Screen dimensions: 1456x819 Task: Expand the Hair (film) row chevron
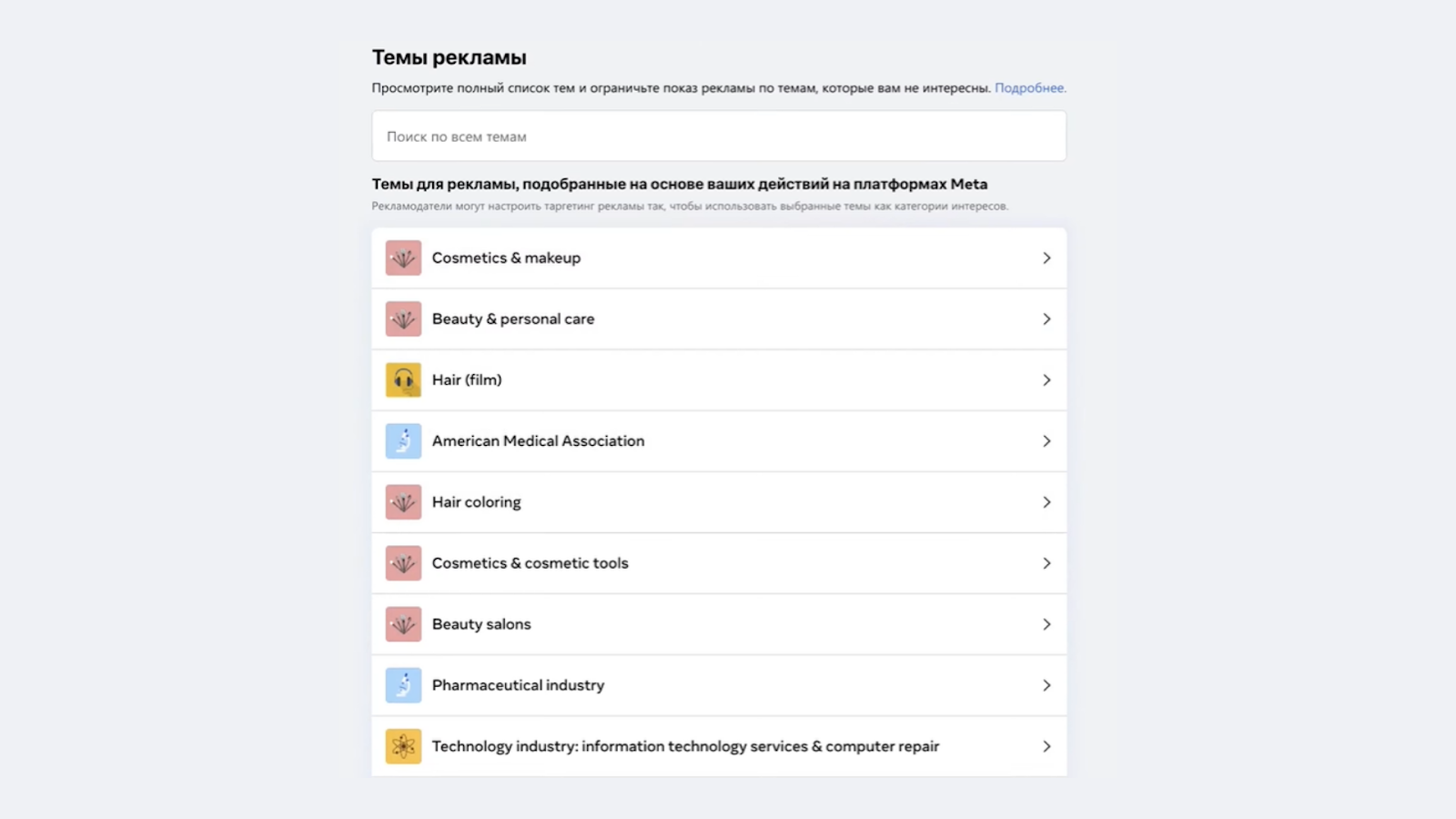pos(1046,380)
